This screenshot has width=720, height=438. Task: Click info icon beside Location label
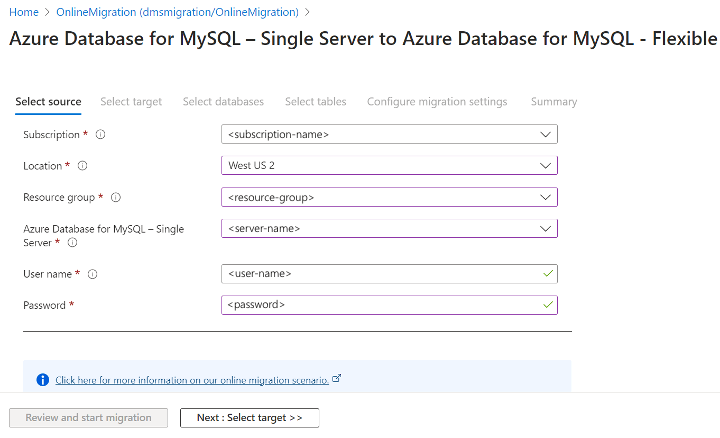pos(82,166)
